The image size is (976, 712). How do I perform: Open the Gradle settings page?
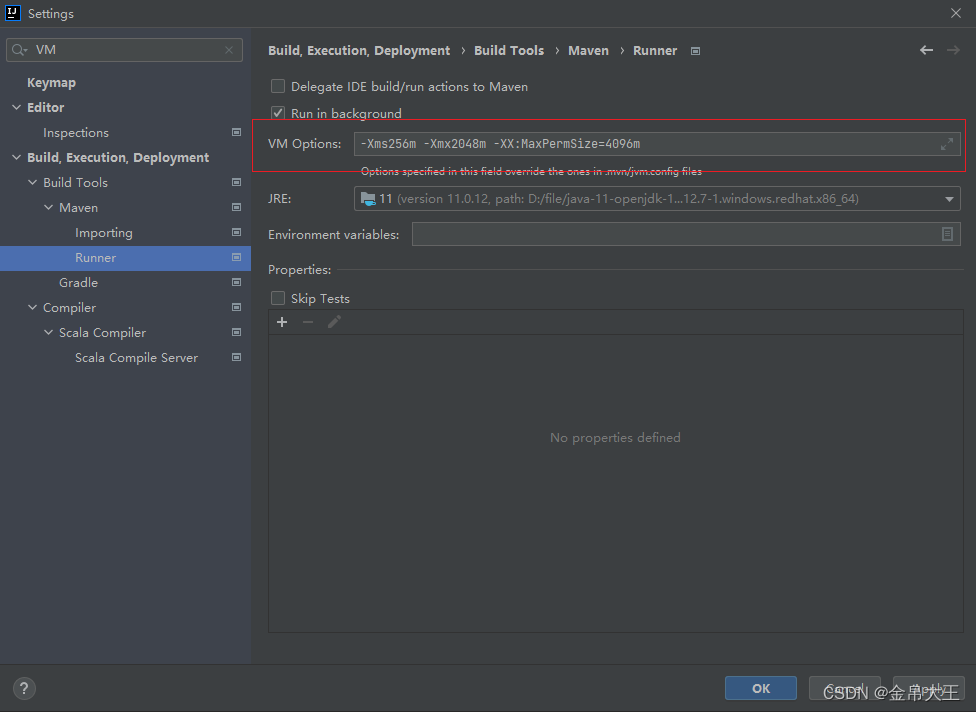pyautogui.click(x=78, y=283)
